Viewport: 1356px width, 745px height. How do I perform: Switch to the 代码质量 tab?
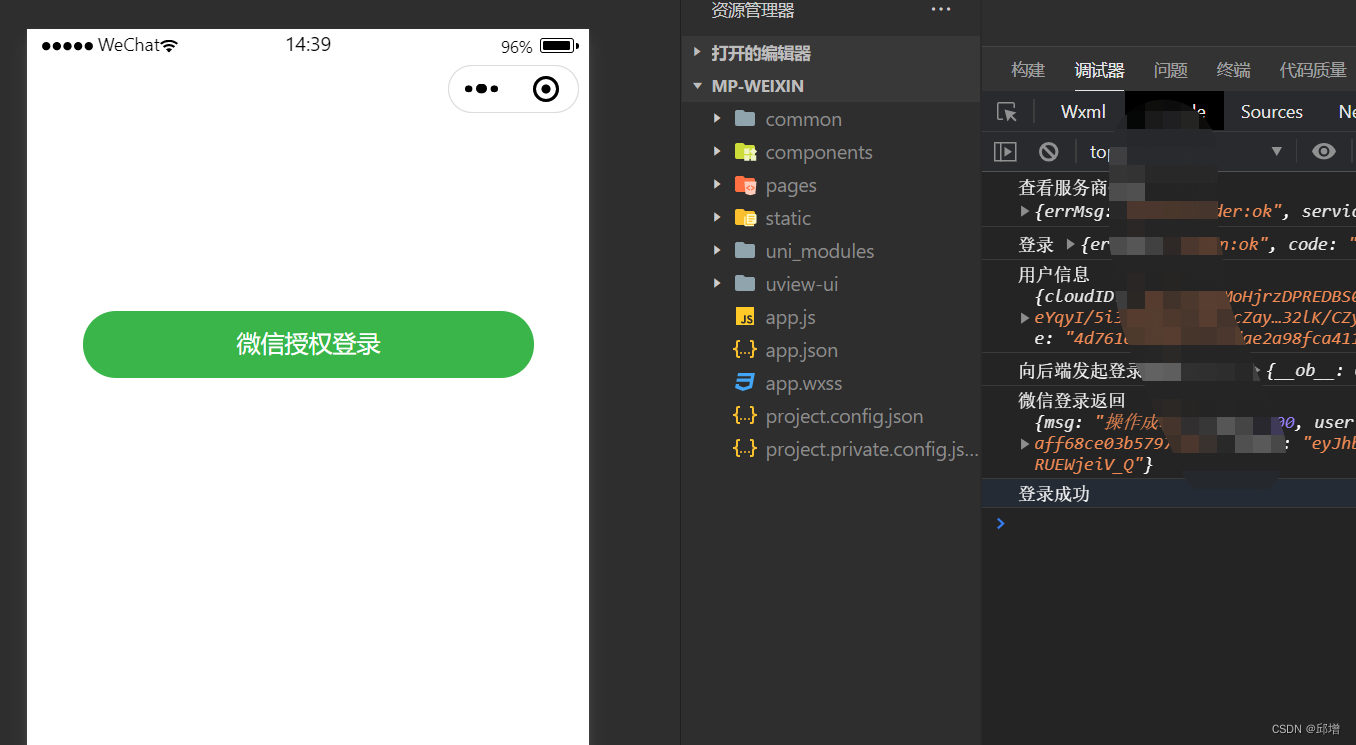(1313, 70)
